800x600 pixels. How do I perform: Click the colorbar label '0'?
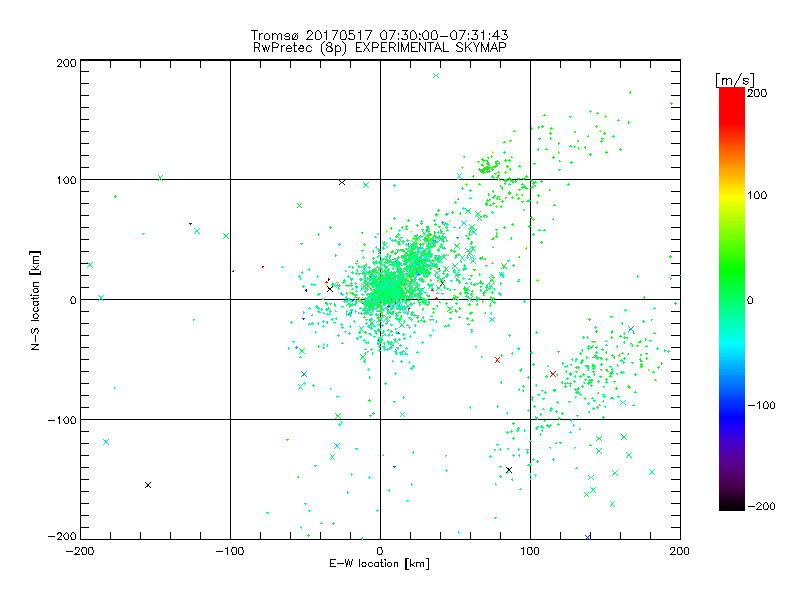coord(750,300)
